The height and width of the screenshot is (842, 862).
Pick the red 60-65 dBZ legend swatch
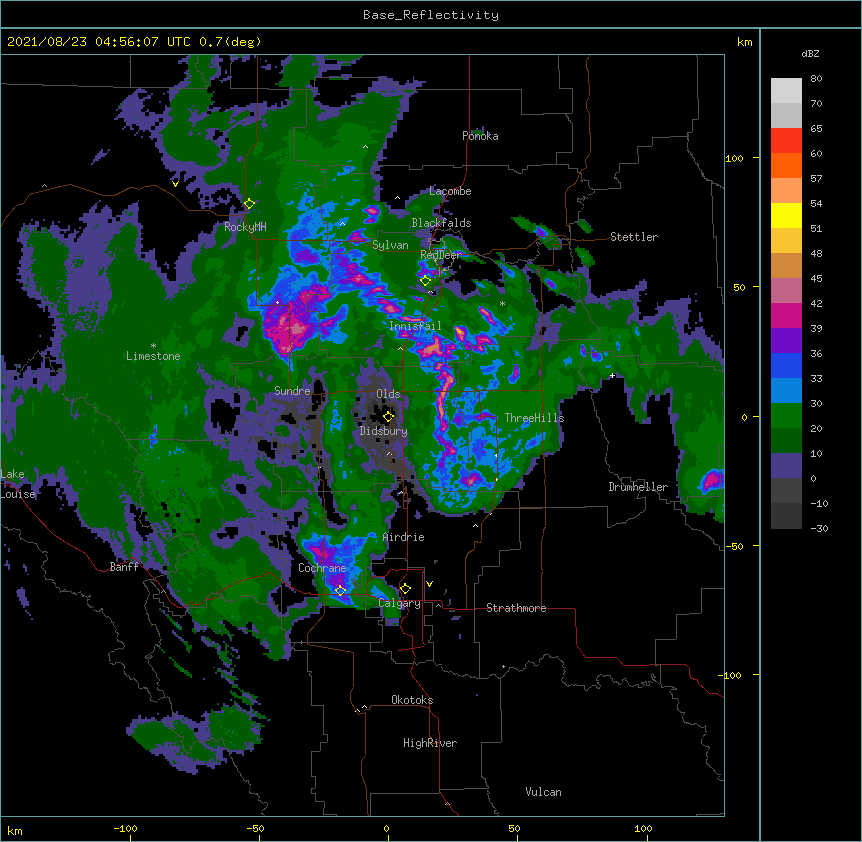coord(786,141)
